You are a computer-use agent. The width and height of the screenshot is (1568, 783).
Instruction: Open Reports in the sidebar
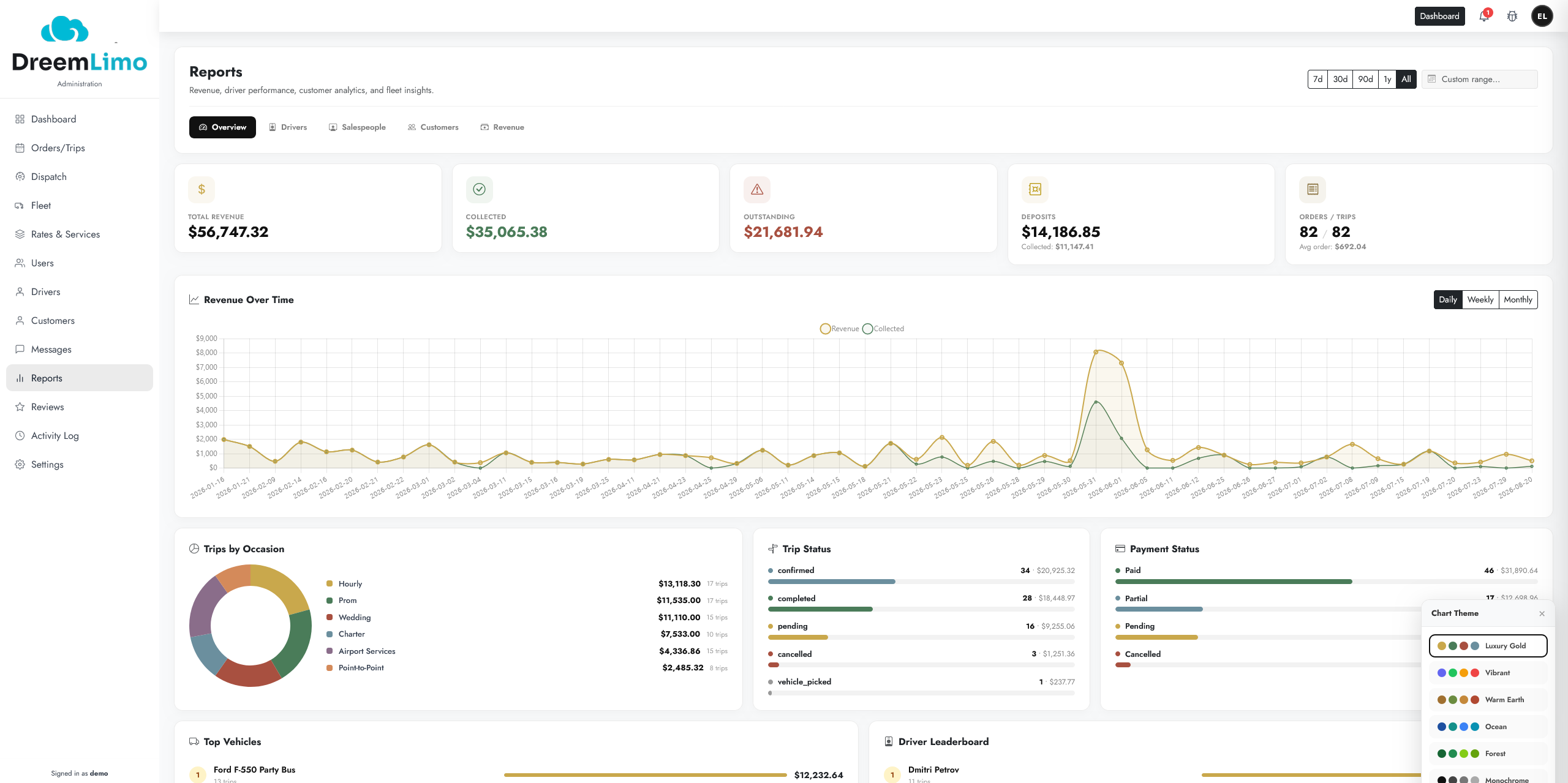(80, 378)
